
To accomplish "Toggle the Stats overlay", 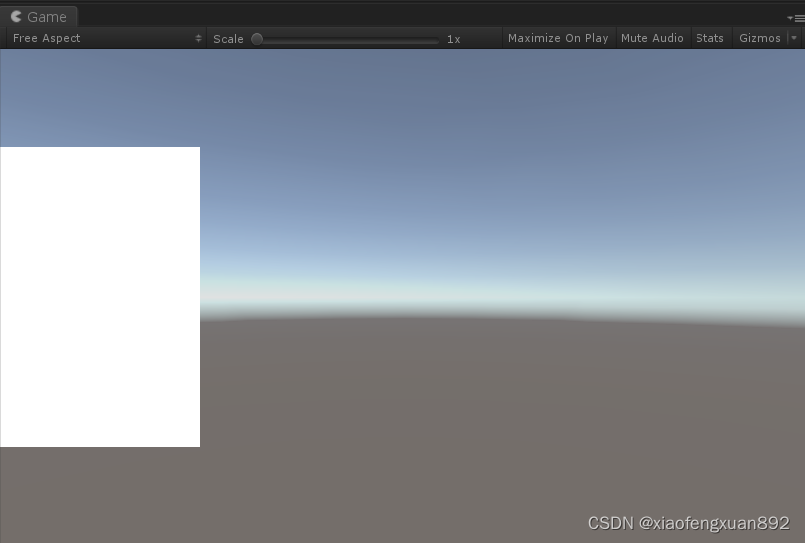I will tap(710, 38).
